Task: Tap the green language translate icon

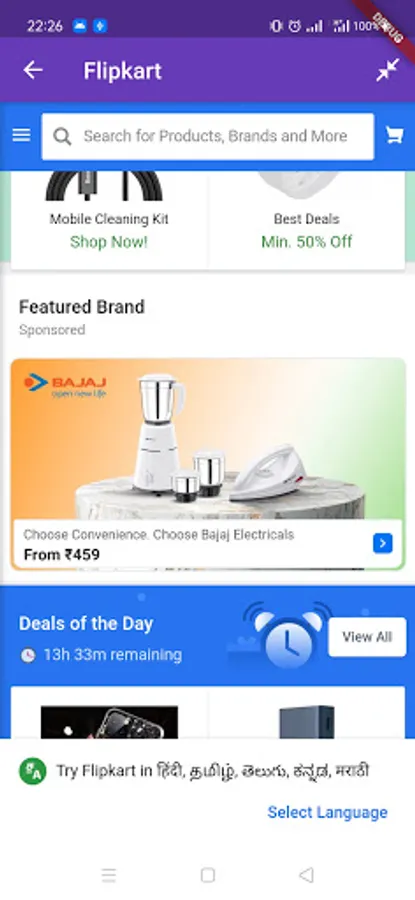Action: [x=33, y=771]
